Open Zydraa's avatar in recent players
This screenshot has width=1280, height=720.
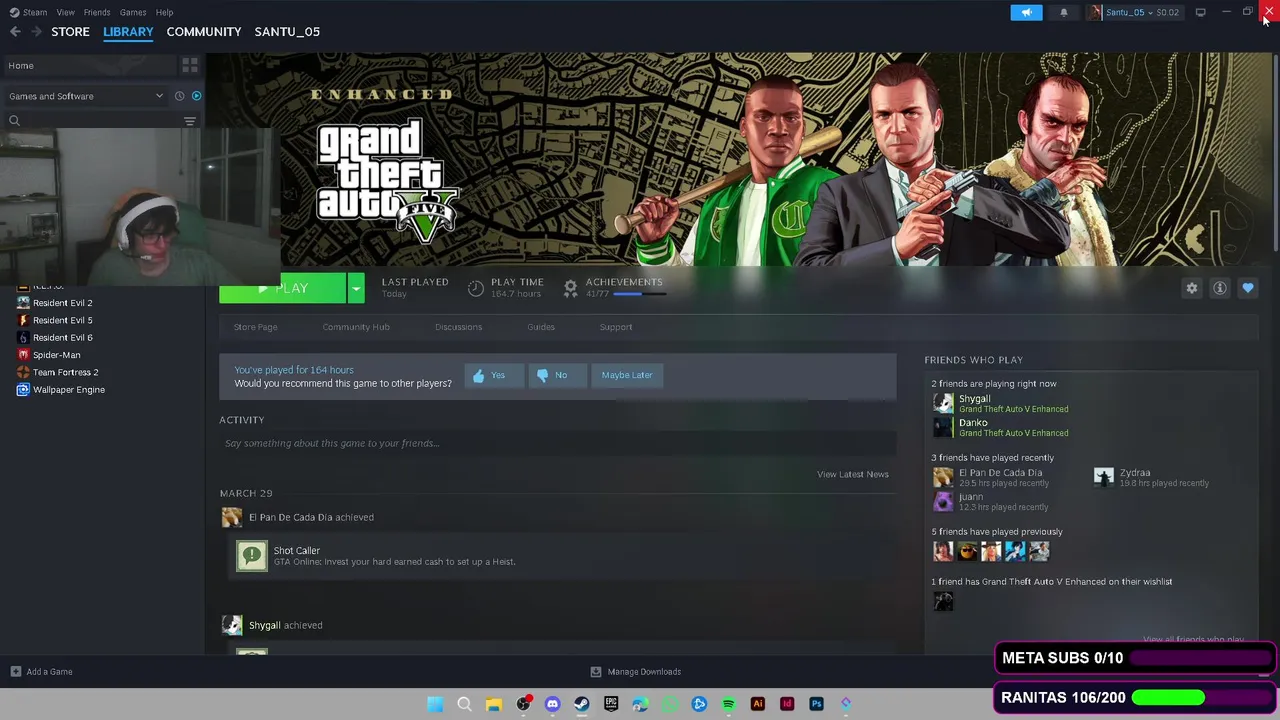coord(1103,477)
